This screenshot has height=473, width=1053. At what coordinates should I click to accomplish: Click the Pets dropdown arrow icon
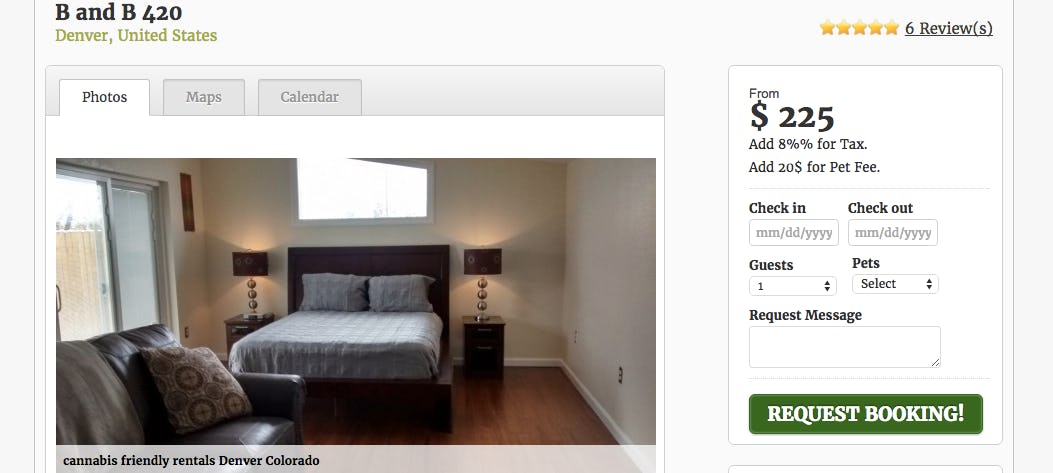929,284
